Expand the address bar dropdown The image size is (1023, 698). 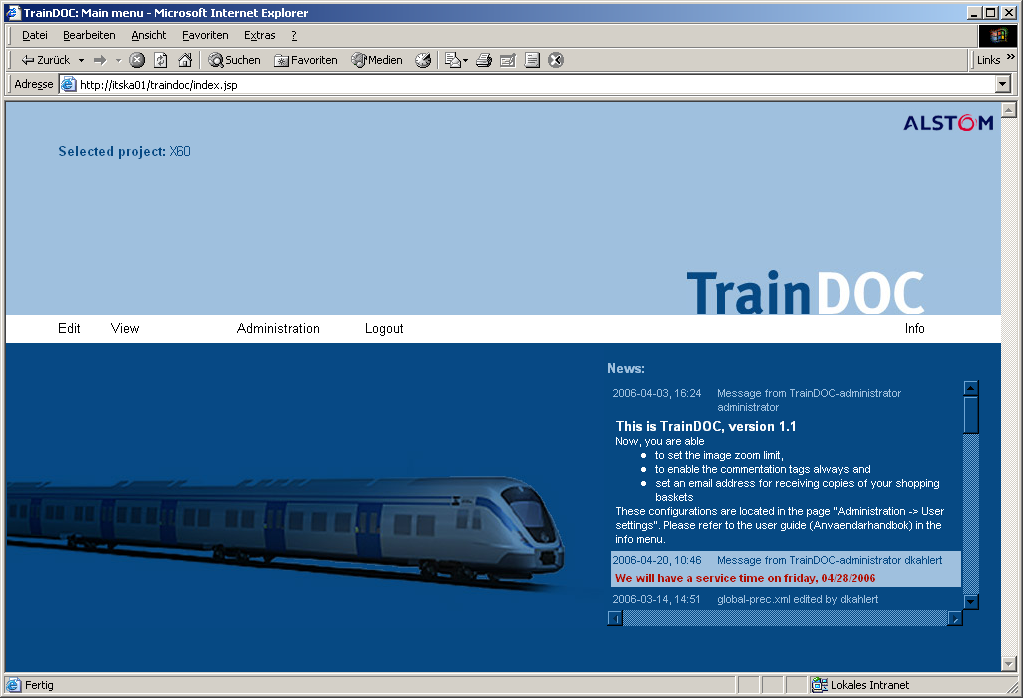click(1003, 84)
